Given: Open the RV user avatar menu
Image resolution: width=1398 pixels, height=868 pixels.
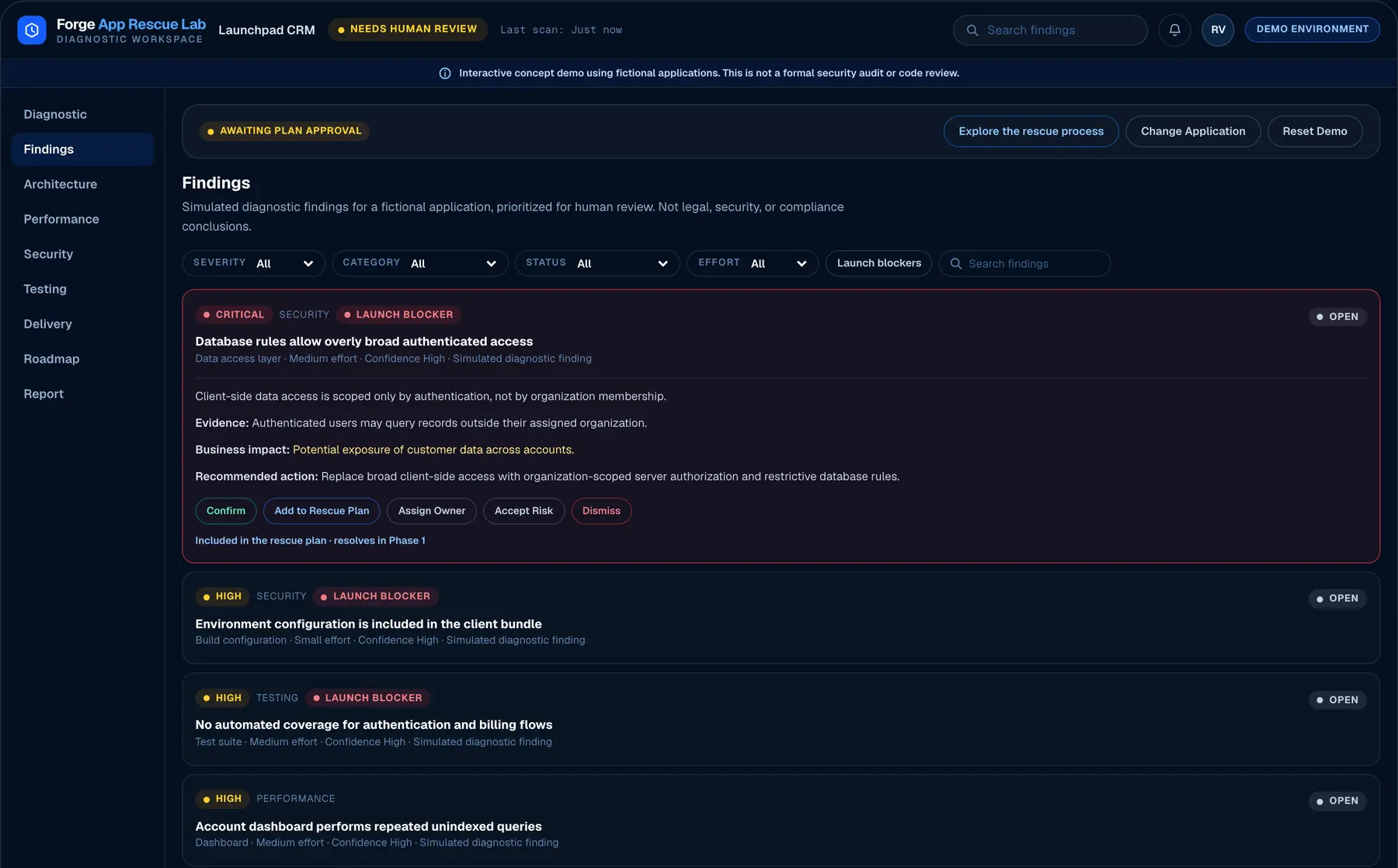Looking at the screenshot, I should [x=1218, y=30].
